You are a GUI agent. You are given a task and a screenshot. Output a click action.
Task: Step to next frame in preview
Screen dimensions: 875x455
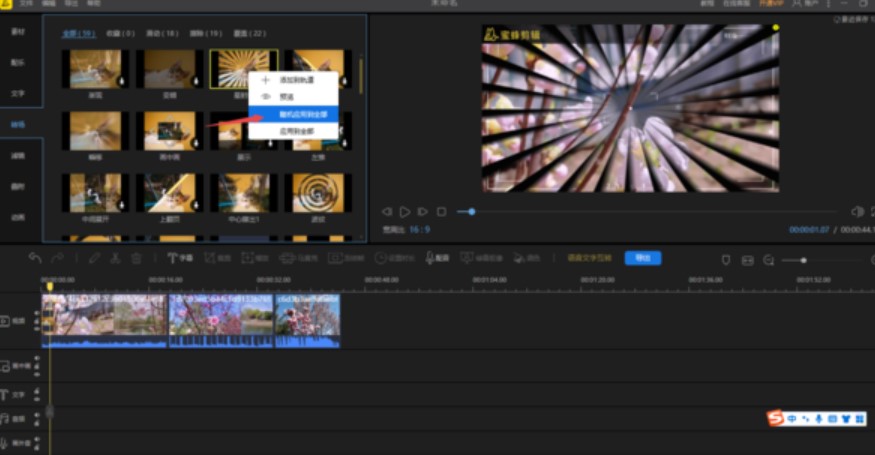coord(423,212)
